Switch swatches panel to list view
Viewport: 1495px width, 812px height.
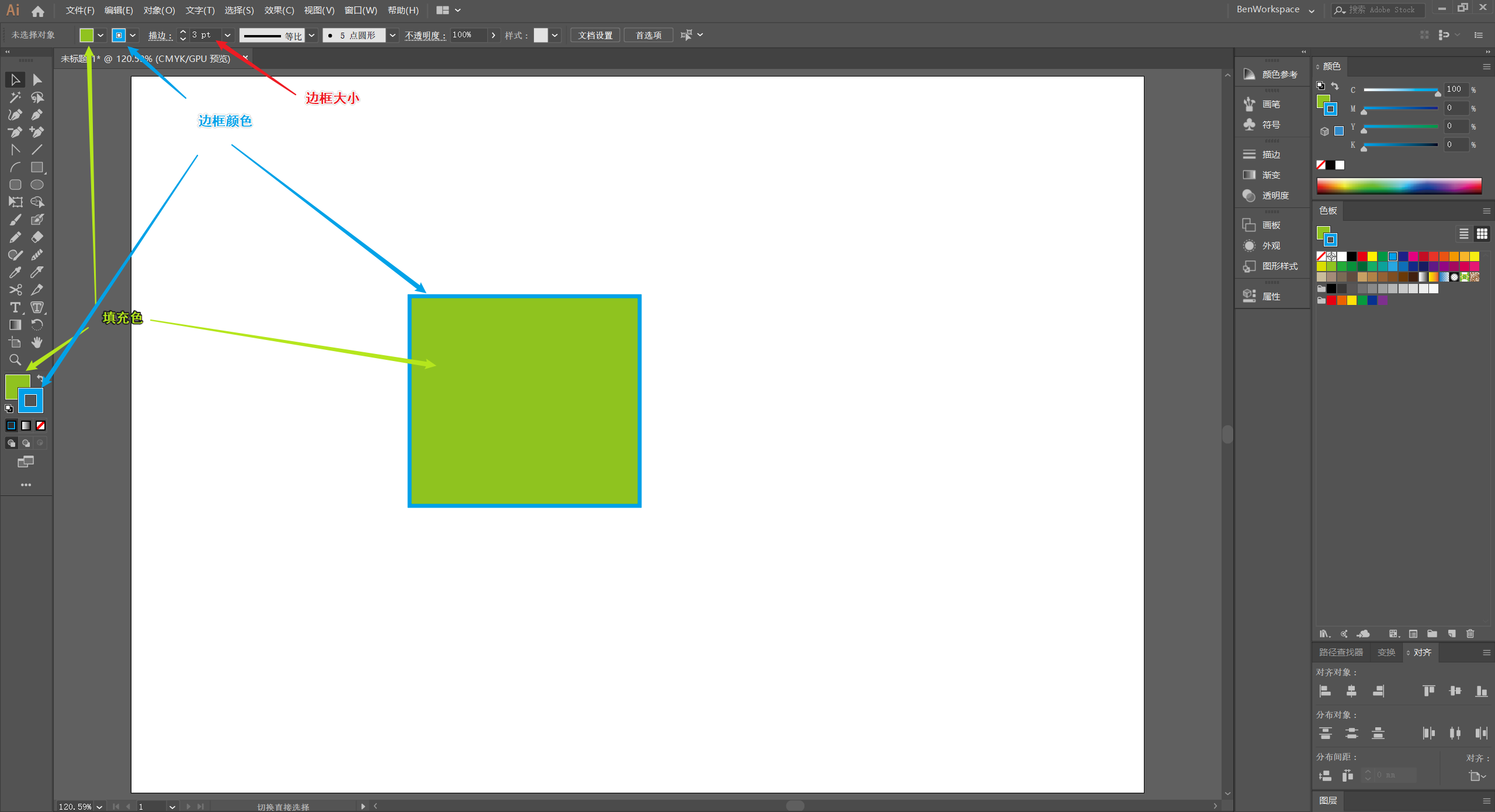(1464, 234)
